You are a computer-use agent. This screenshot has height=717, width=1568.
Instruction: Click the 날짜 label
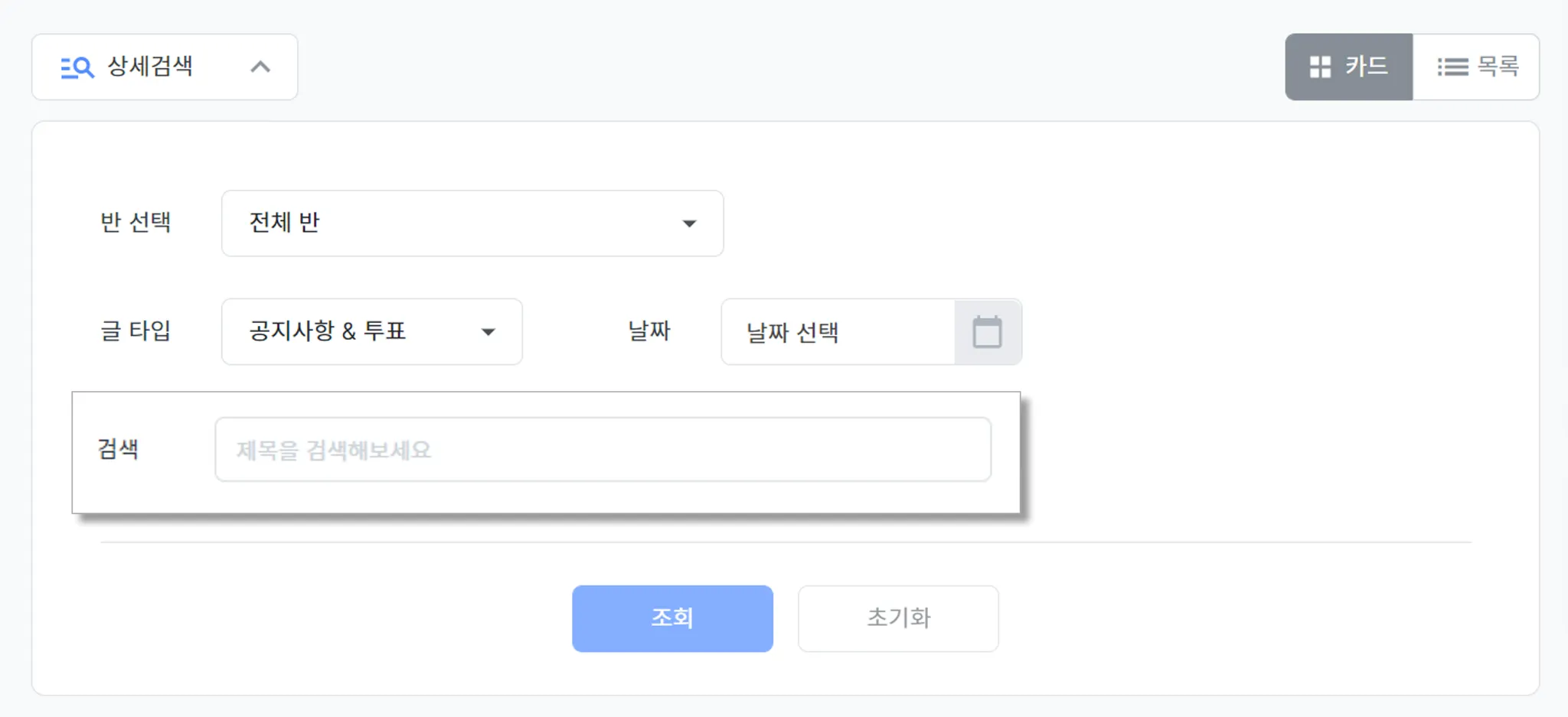648,331
